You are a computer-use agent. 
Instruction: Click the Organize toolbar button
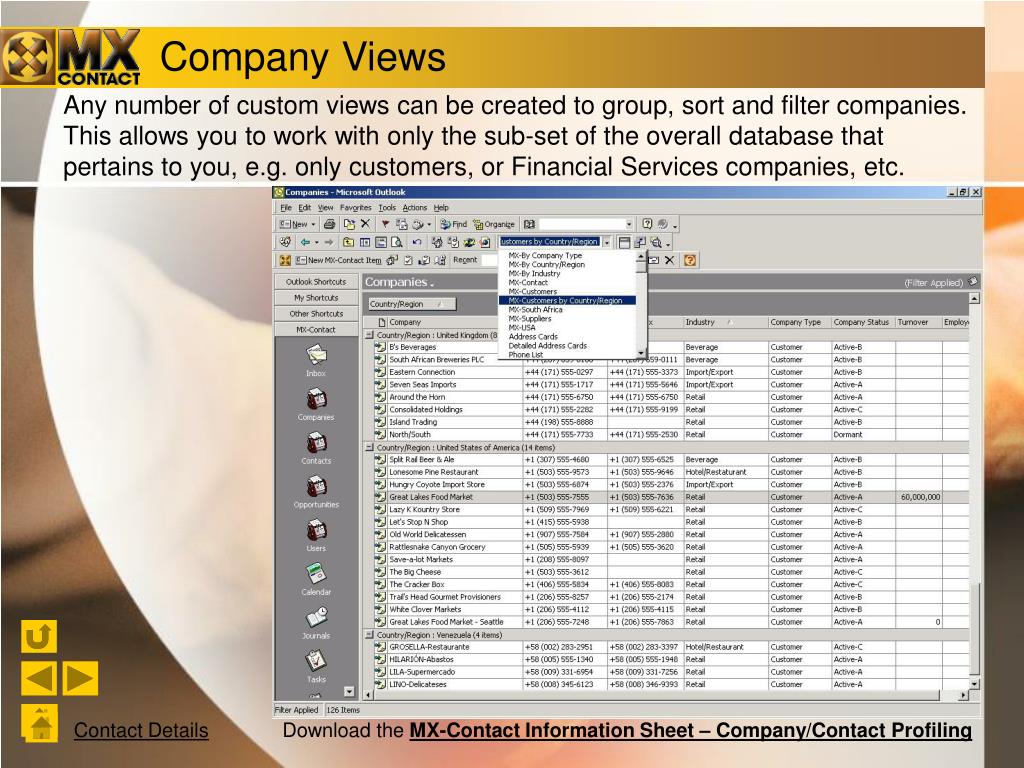pyautogui.click(x=494, y=224)
